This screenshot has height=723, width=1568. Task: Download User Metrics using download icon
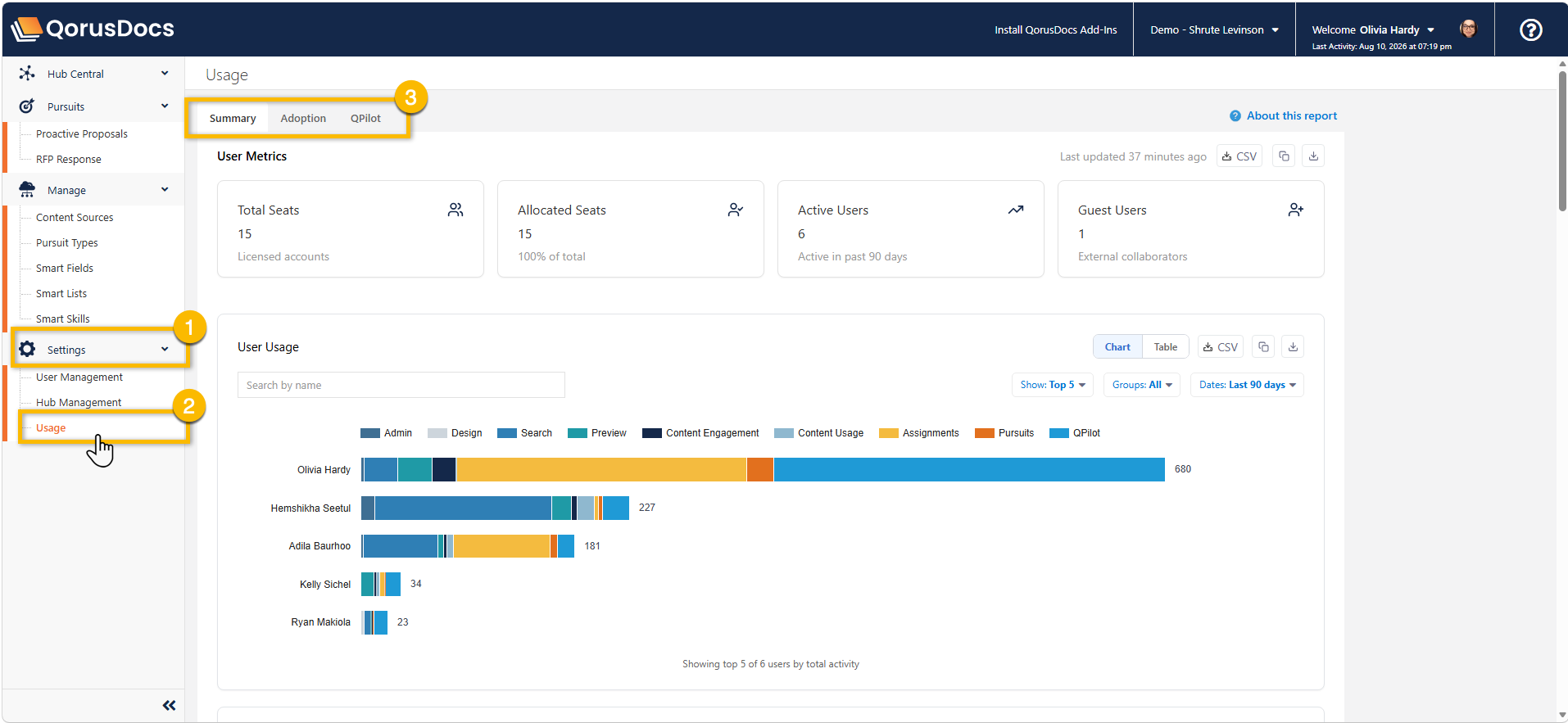click(1313, 156)
